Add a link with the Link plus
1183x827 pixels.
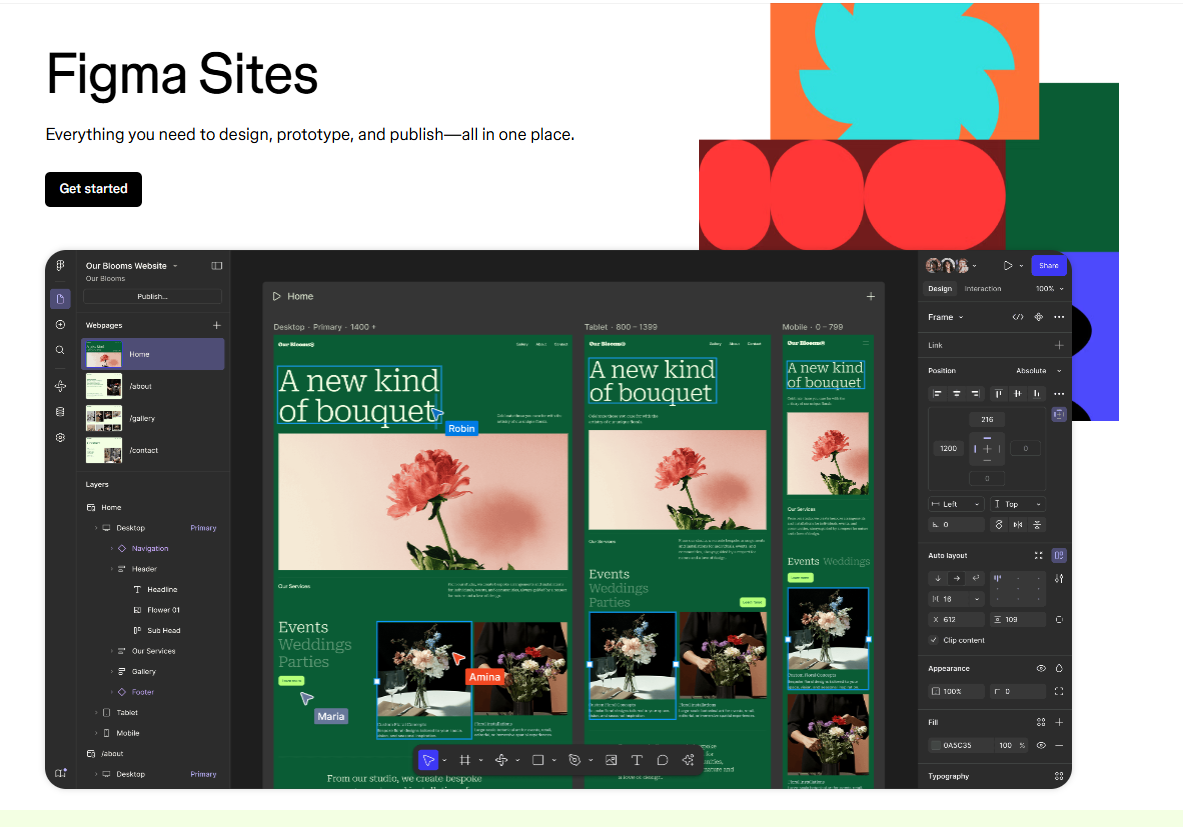tap(1059, 345)
